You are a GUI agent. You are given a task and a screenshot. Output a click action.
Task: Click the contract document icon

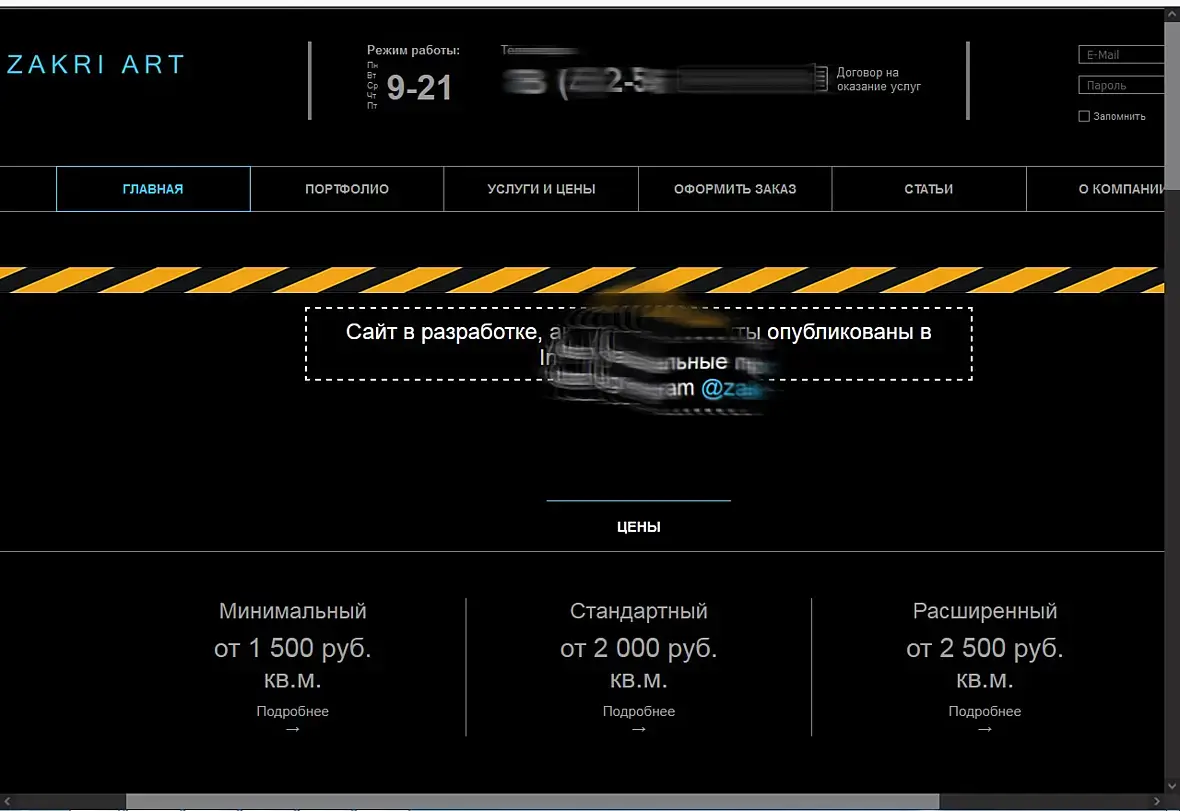[x=821, y=79]
